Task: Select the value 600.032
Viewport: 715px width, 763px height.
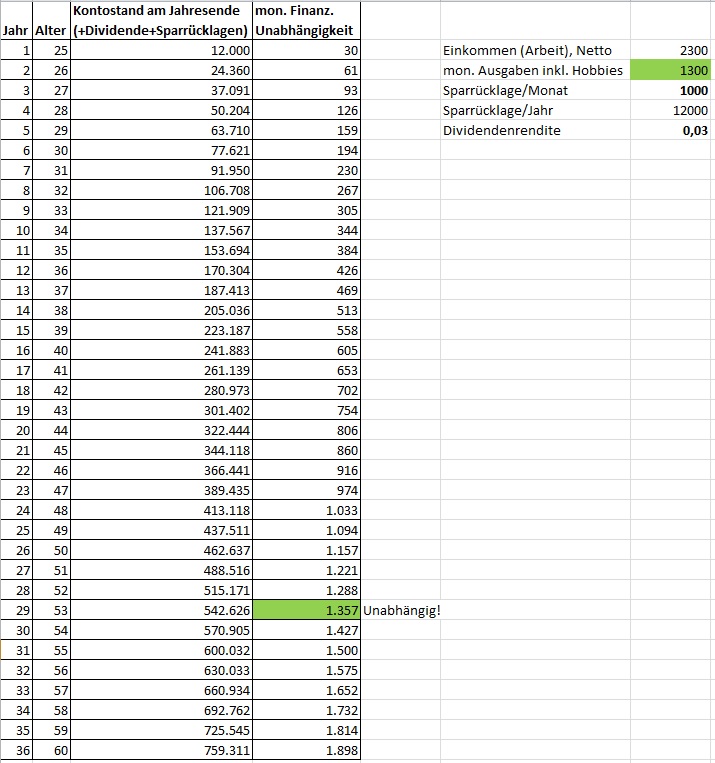Action: 161,650
